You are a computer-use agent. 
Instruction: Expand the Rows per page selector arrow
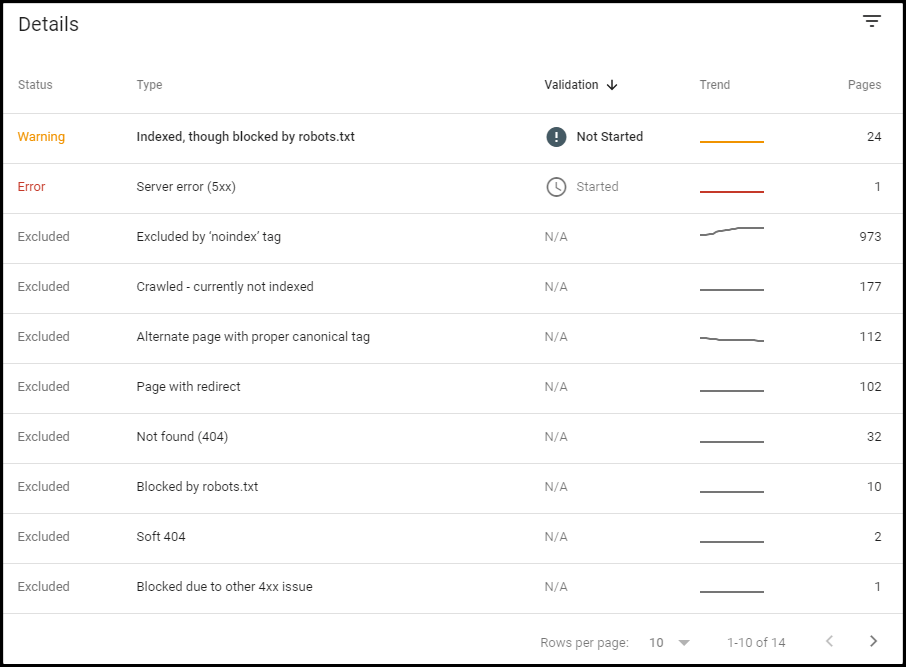click(x=684, y=642)
